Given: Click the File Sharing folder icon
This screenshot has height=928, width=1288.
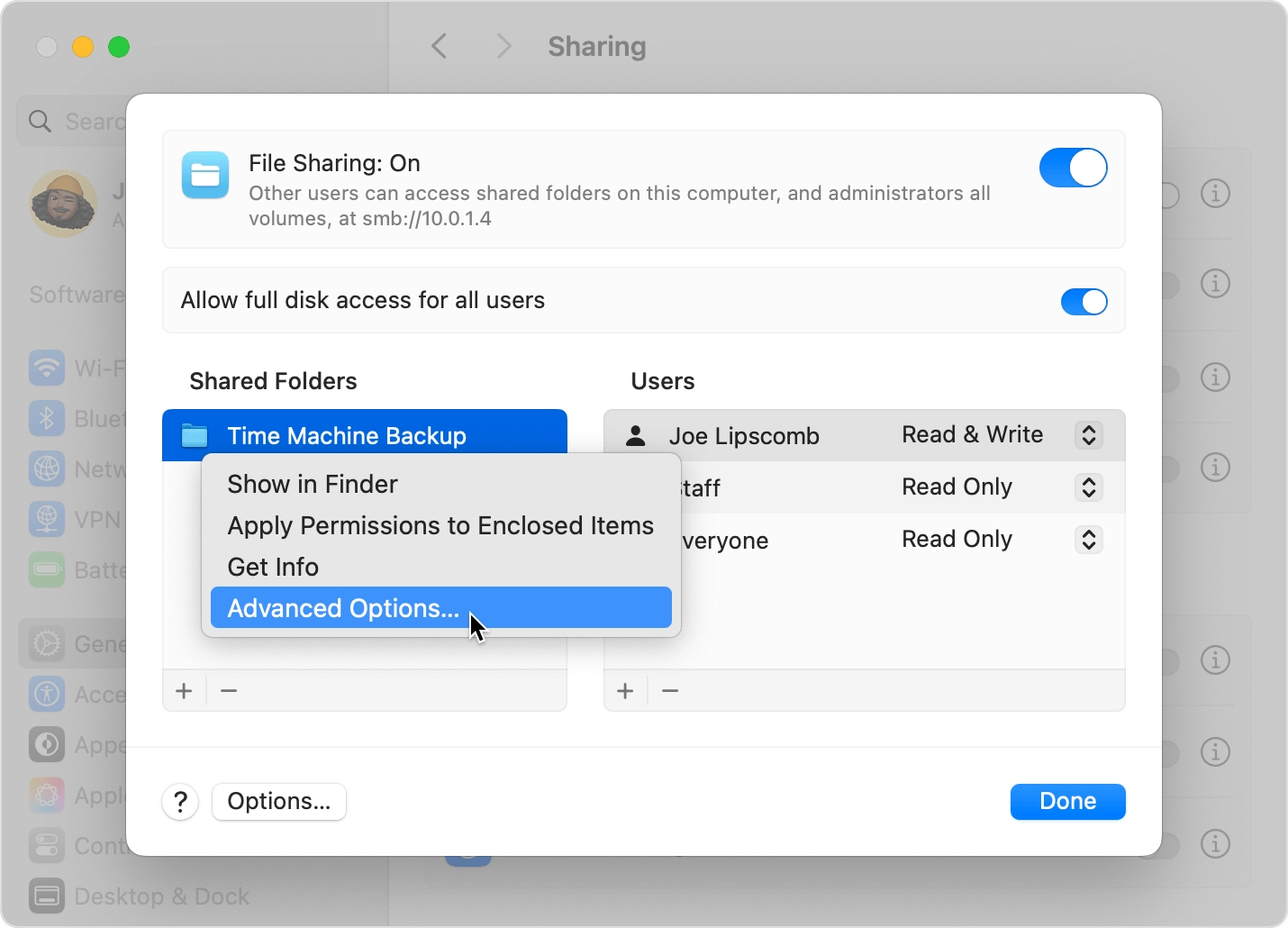Looking at the screenshot, I should (205, 175).
